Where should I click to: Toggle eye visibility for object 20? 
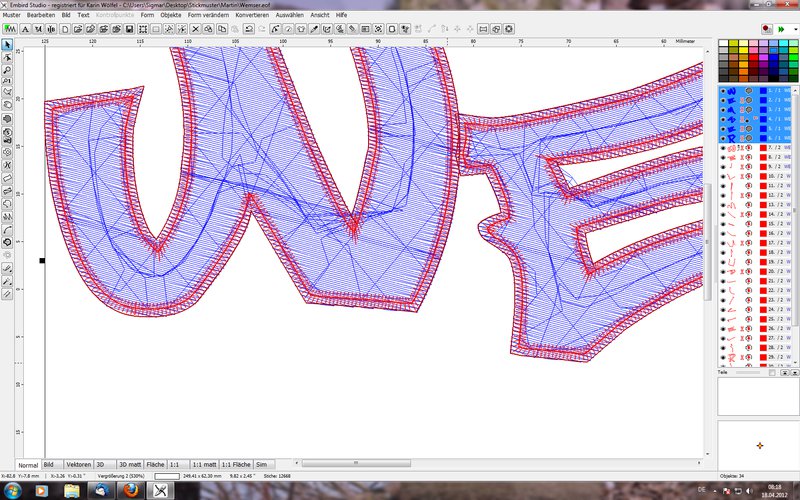pos(722,271)
